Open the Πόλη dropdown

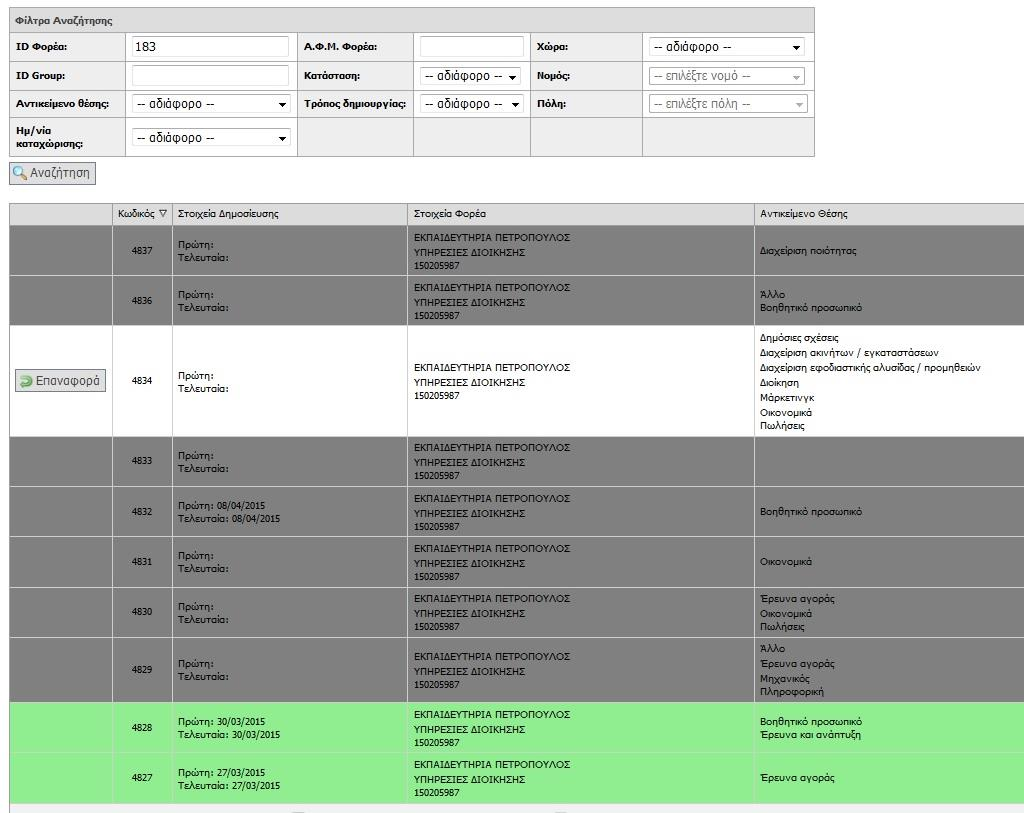[x=728, y=104]
